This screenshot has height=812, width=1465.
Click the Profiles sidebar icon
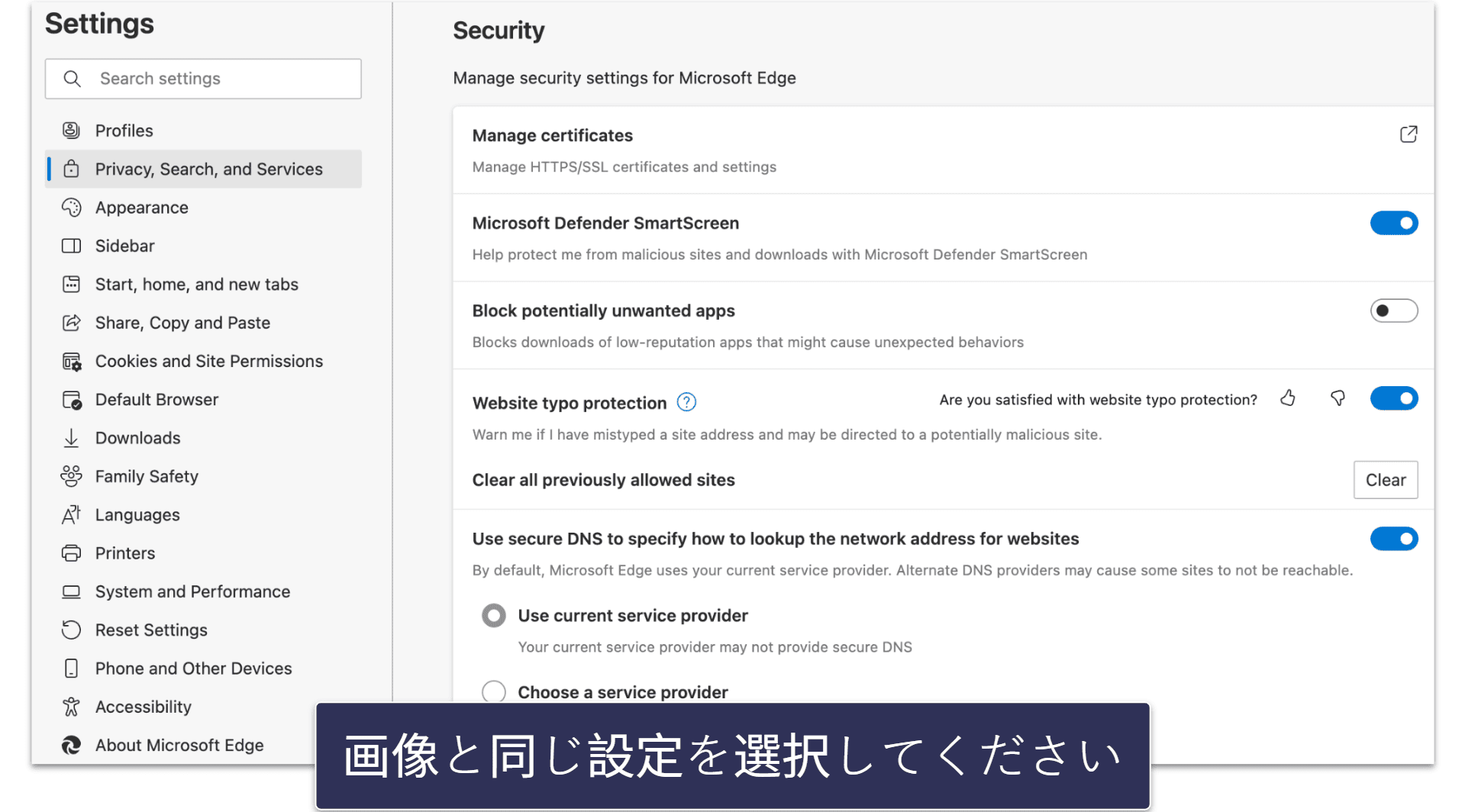coord(71,130)
